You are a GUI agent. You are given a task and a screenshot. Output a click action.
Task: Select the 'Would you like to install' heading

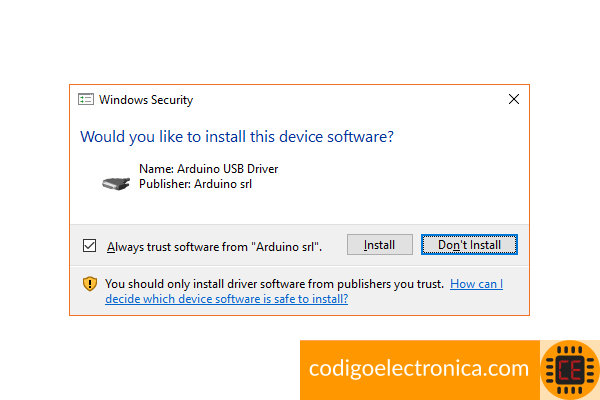pyautogui.click(x=237, y=137)
